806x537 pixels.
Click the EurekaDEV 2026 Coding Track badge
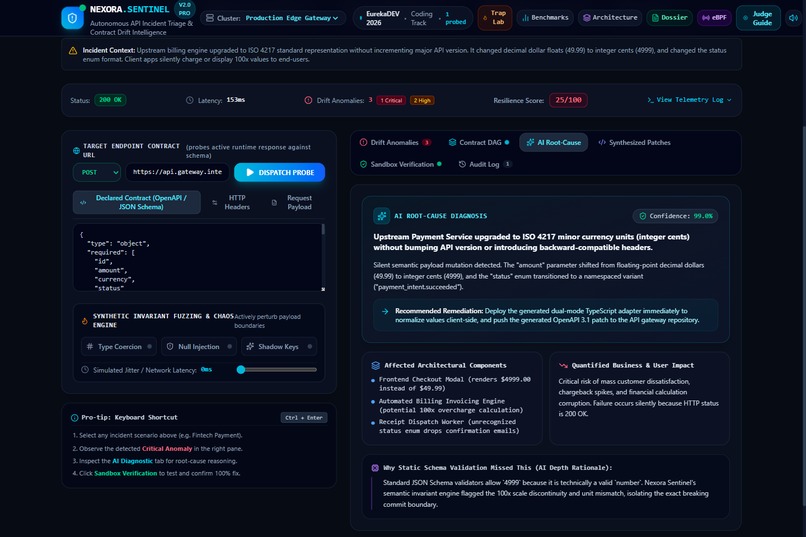pos(414,18)
